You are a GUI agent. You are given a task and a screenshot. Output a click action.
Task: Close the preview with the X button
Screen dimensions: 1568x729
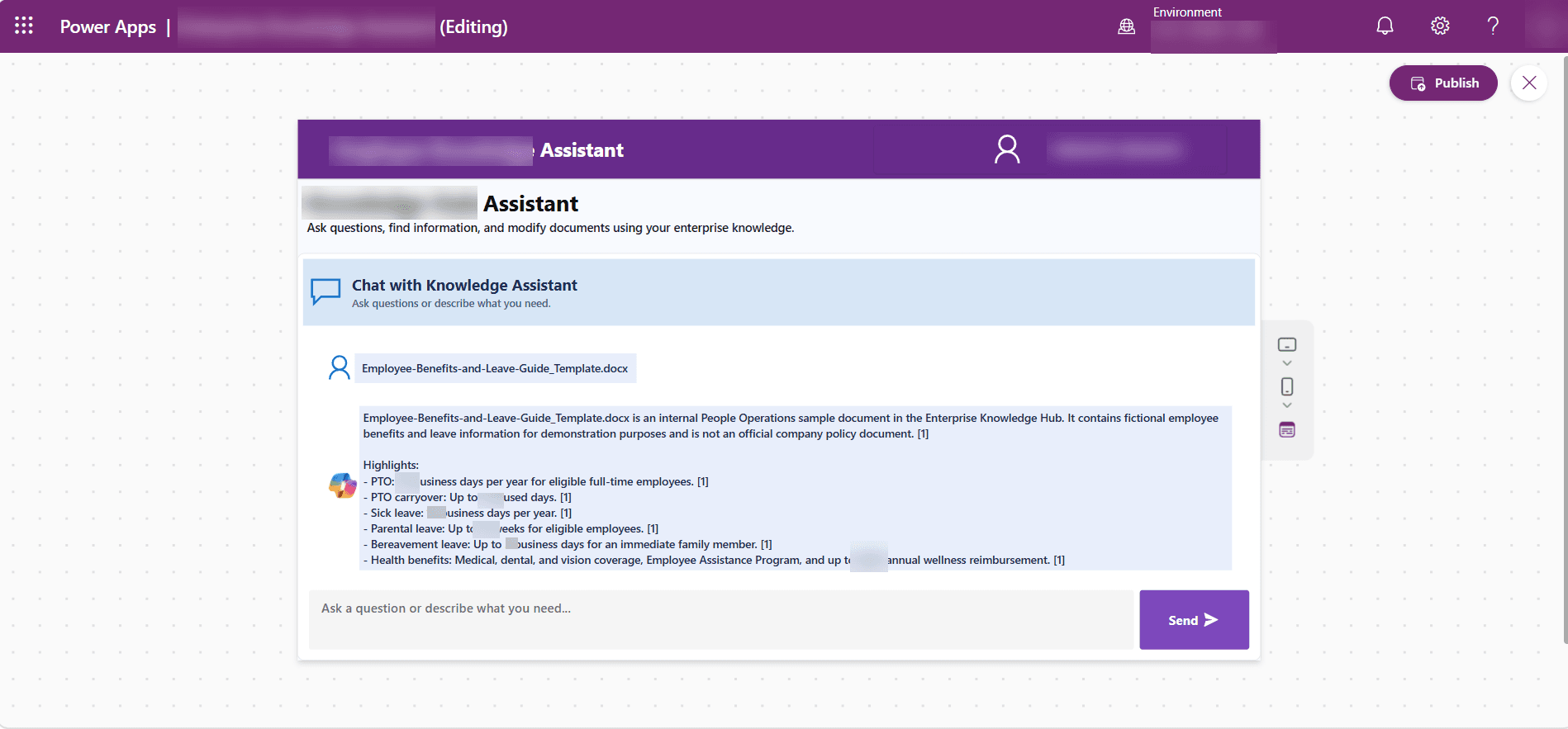[x=1529, y=83]
